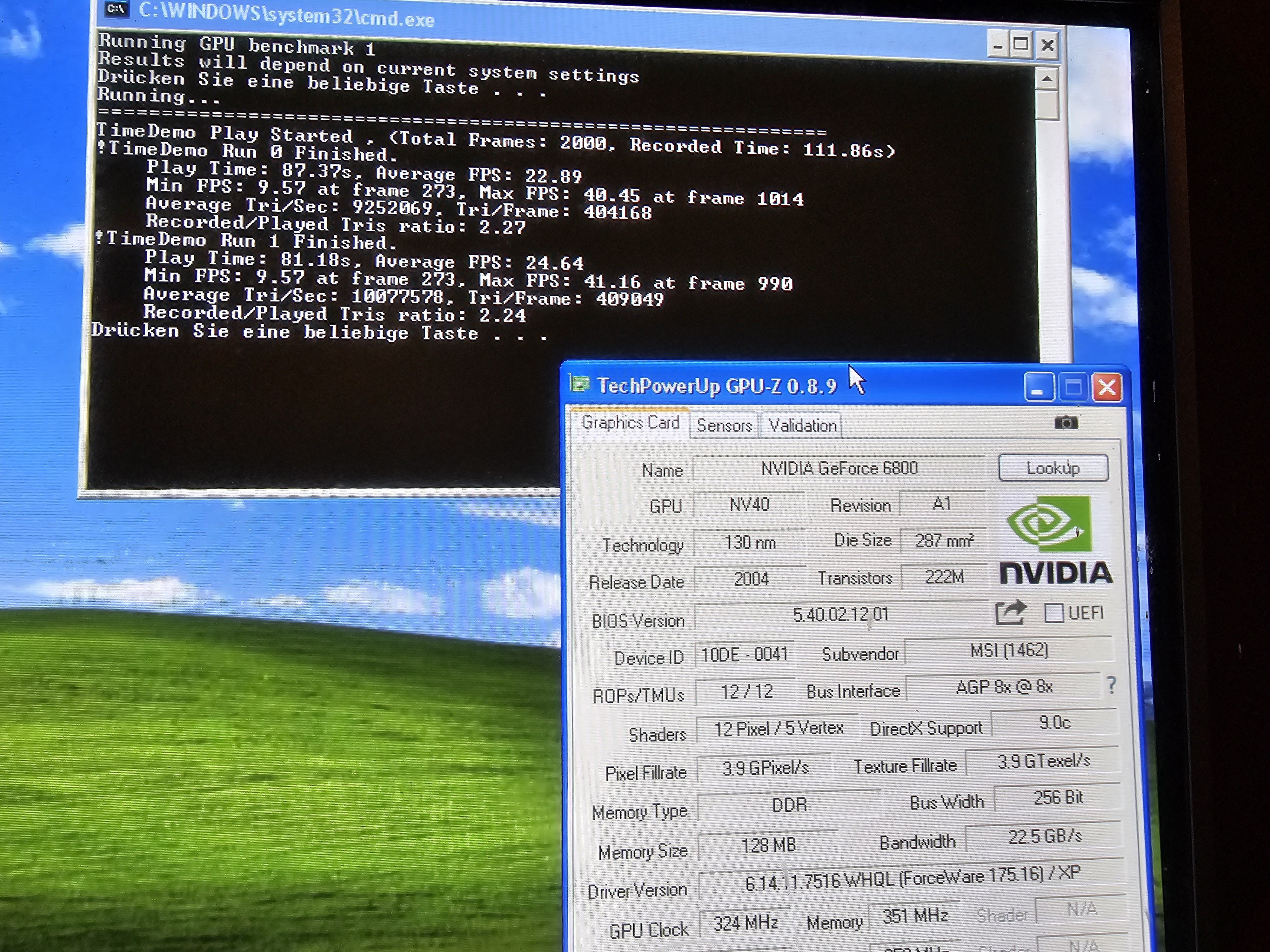Image resolution: width=1270 pixels, height=952 pixels.
Task: Open the Validation tab
Action: pos(802,425)
